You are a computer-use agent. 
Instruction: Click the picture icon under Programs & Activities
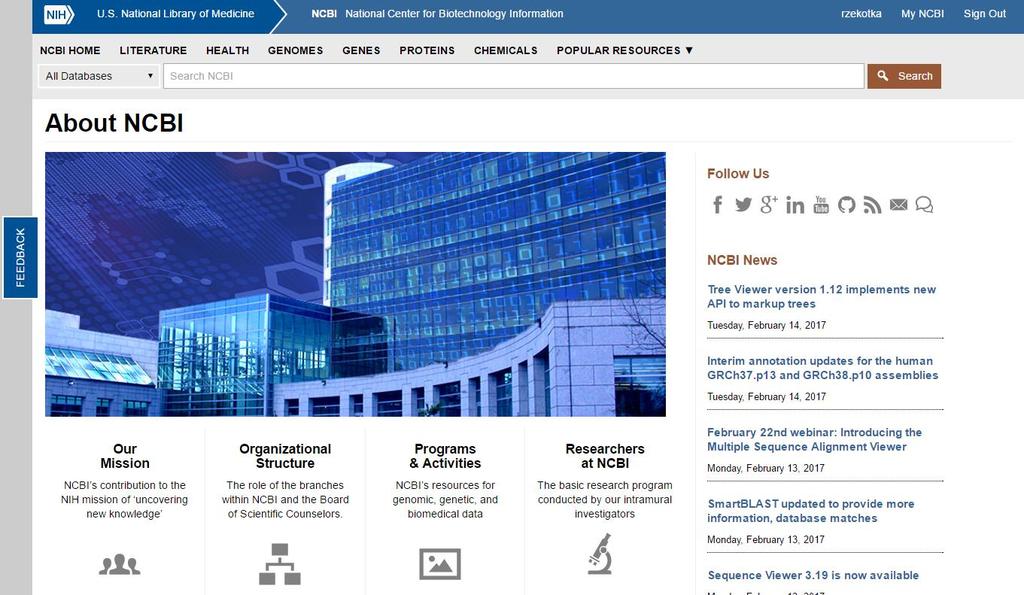coord(440,564)
